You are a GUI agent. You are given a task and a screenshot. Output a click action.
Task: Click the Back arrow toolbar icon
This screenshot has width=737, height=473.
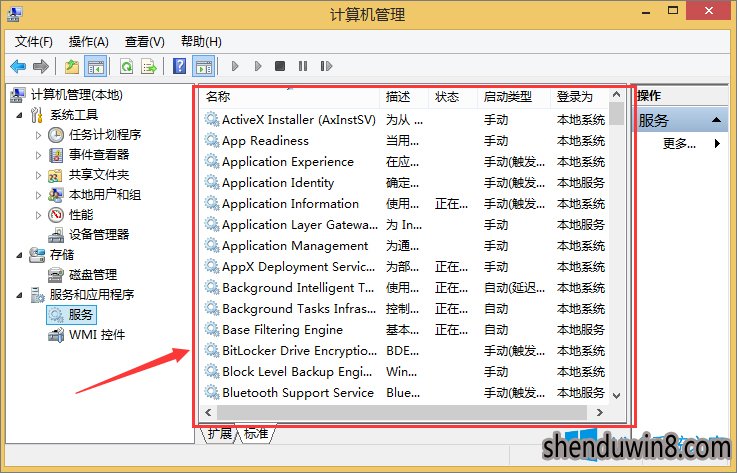tap(18, 66)
